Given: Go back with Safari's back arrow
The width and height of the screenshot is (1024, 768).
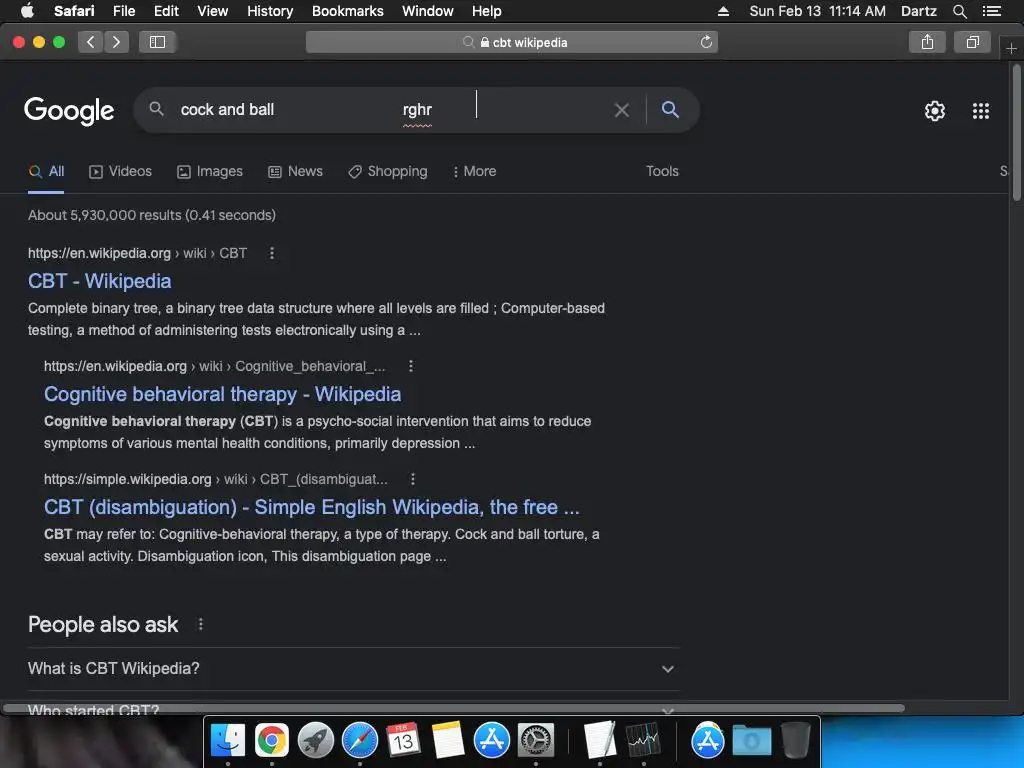Looking at the screenshot, I should coord(91,42).
